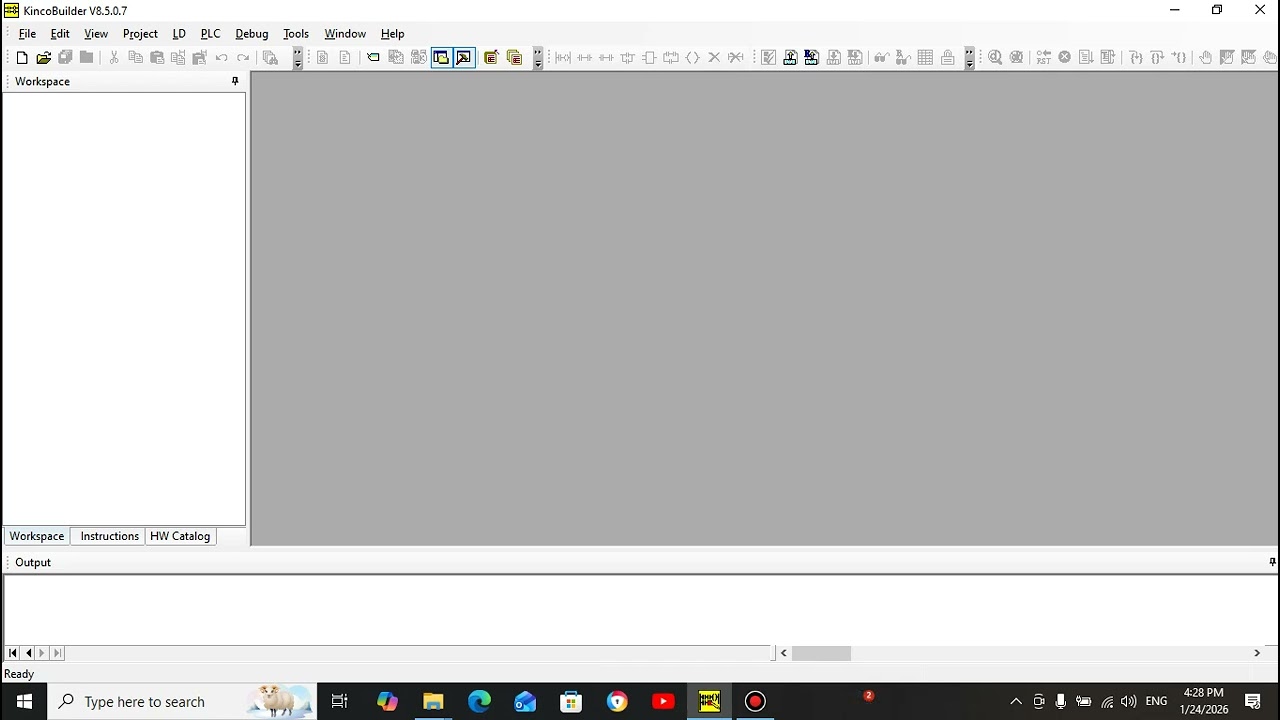Switch to the HW Catalog tab
The width and height of the screenshot is (1280, 720).
(x=180, y=536)
